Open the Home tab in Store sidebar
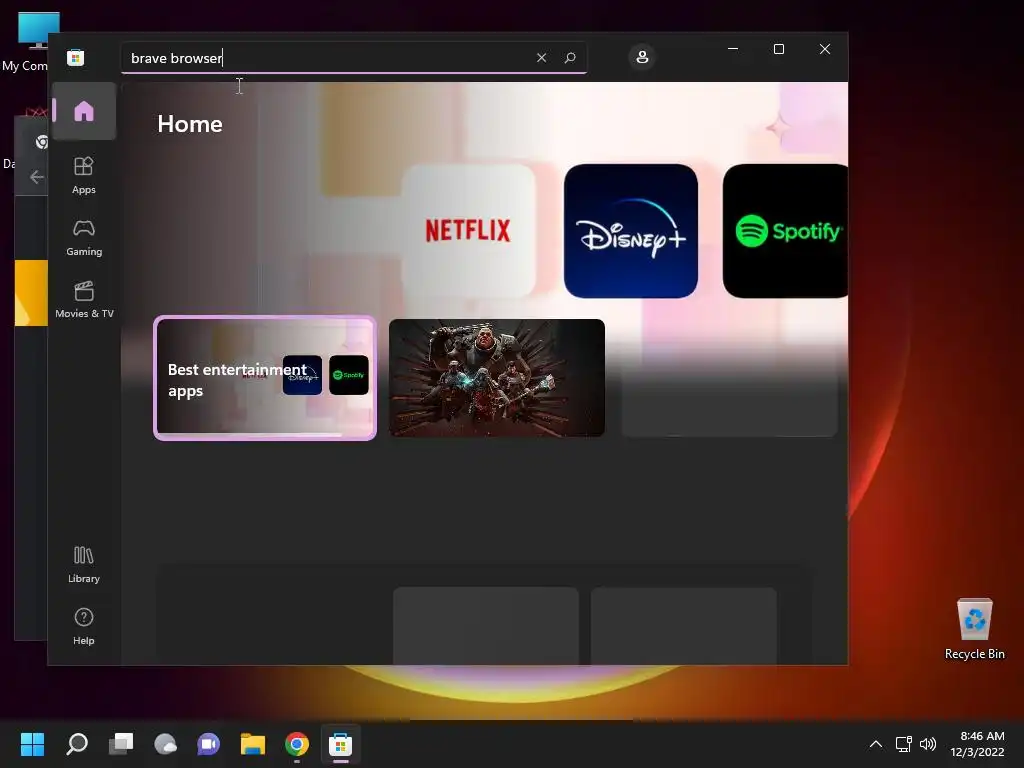Viewport: 1024px width, 768px height. (x=84, y=111)
